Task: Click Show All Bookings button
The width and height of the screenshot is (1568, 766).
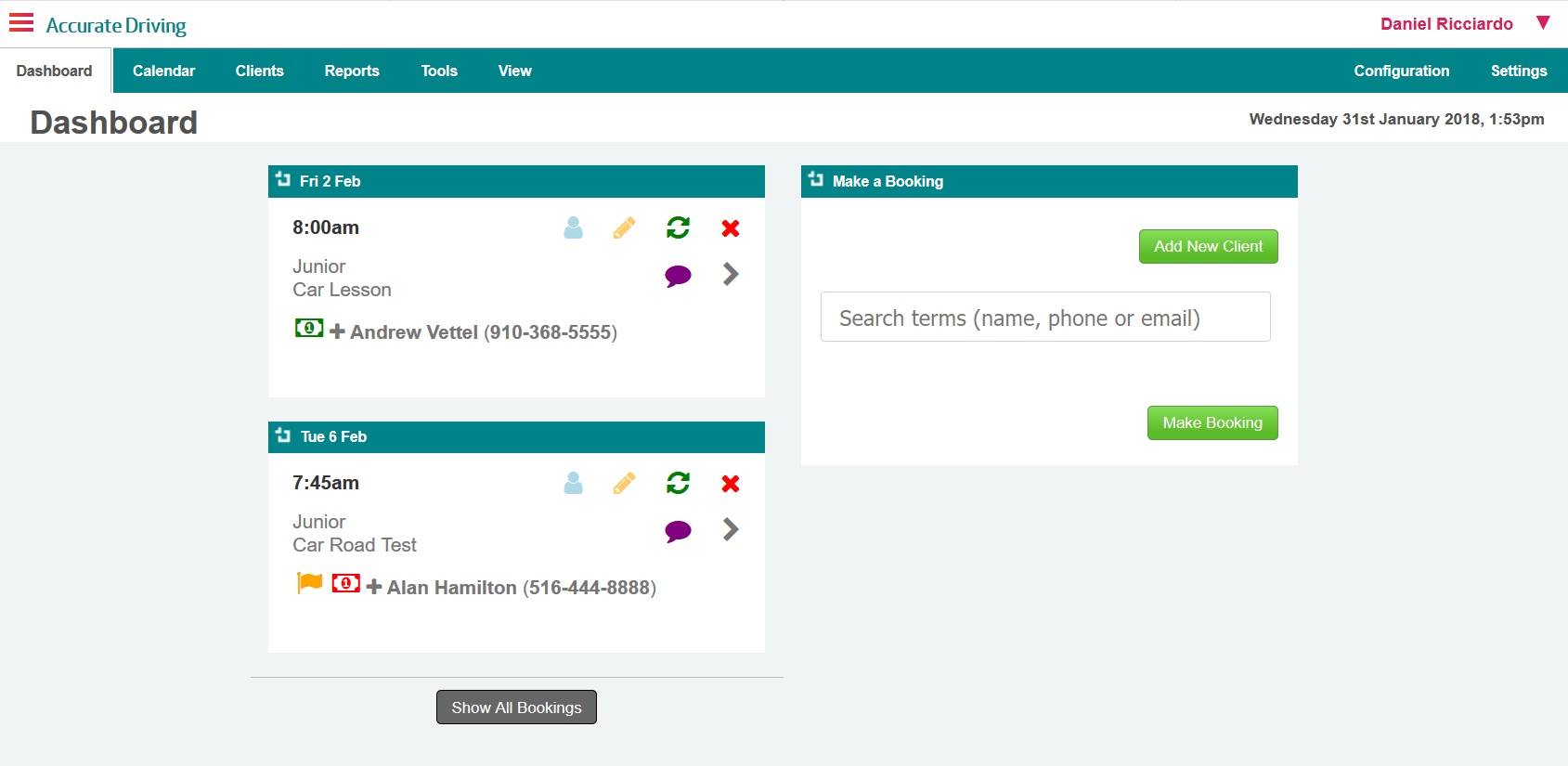Action: click(516, 708)
